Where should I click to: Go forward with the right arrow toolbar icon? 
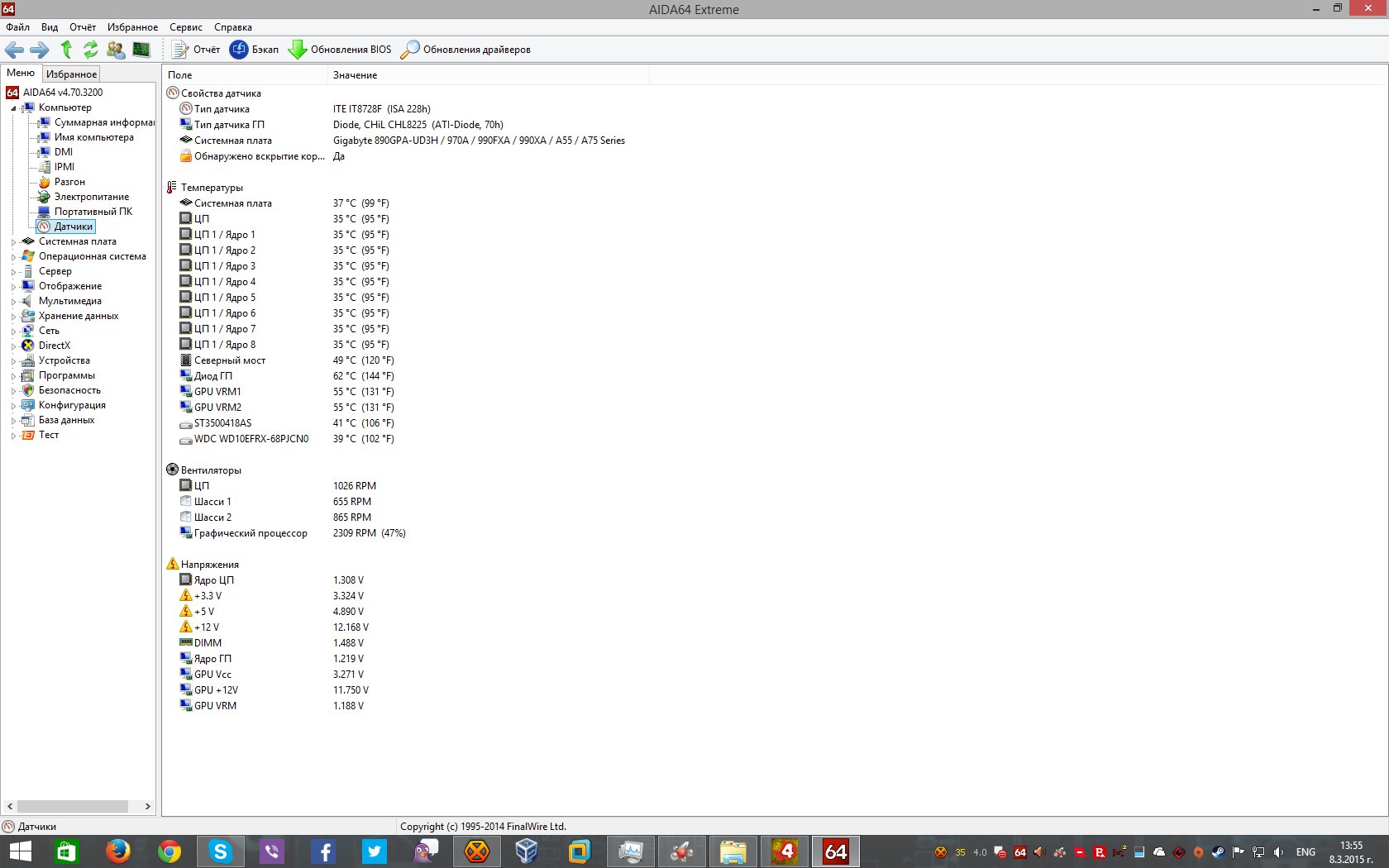coord(40,50)
